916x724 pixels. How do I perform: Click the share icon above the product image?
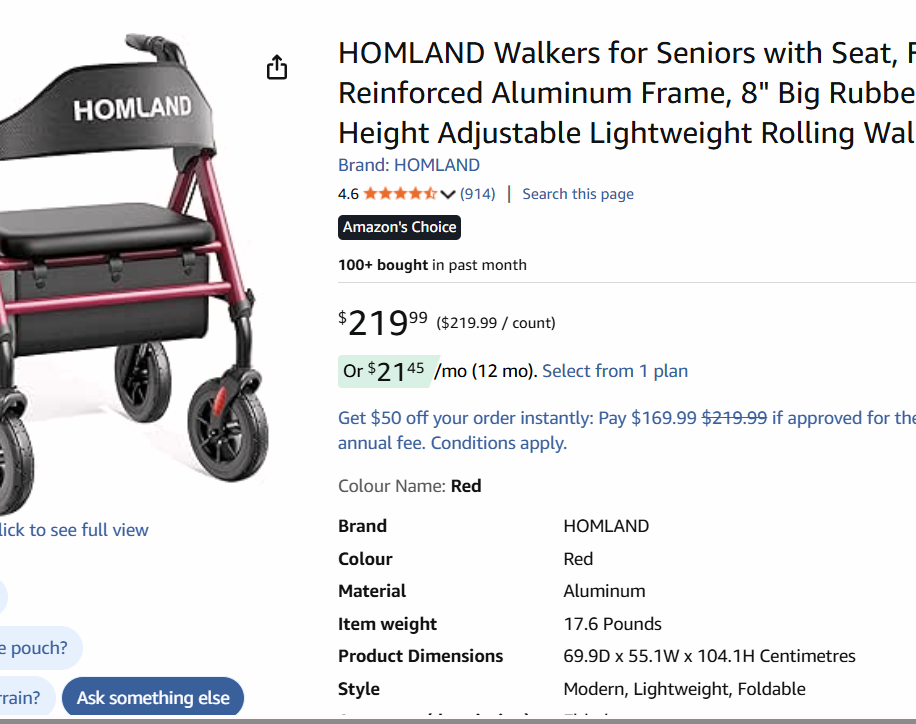(277, 67)
